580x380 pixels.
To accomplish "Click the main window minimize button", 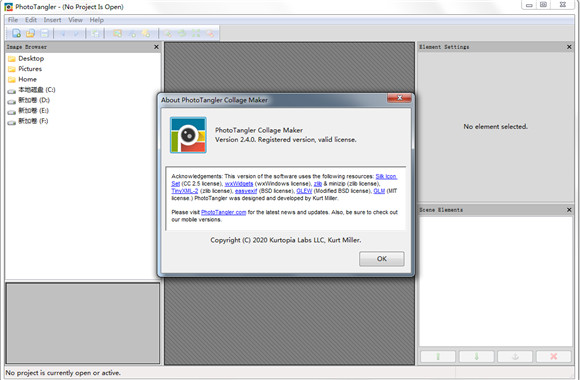I will (x=529, y=5).
